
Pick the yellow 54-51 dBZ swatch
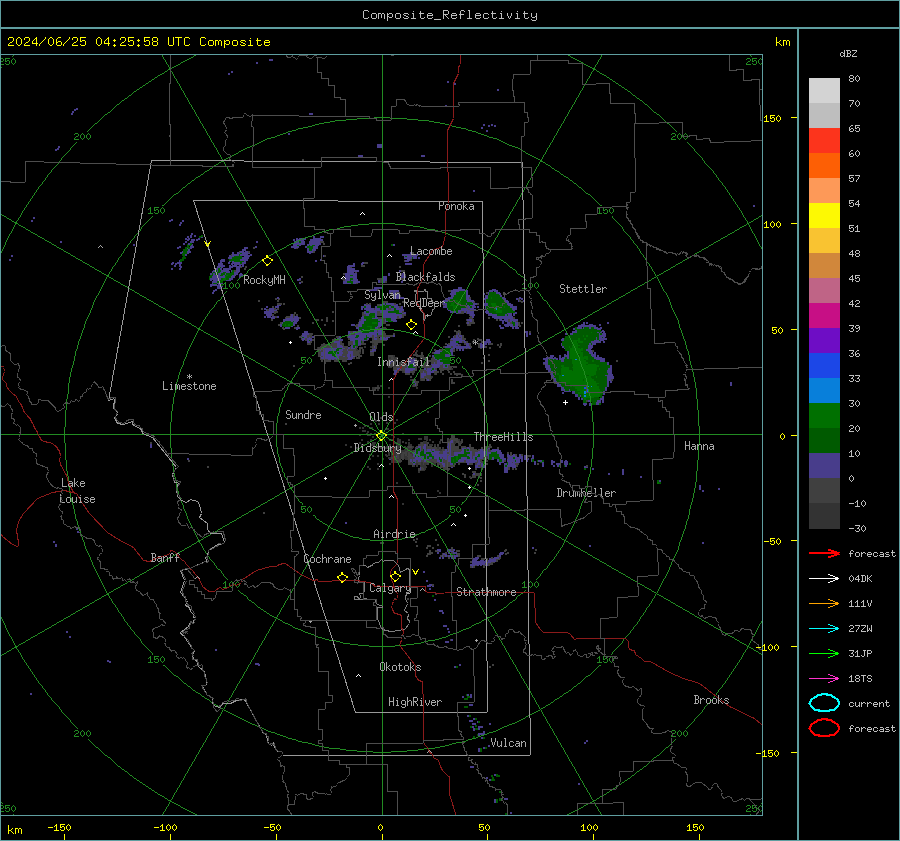click(824, 215)
